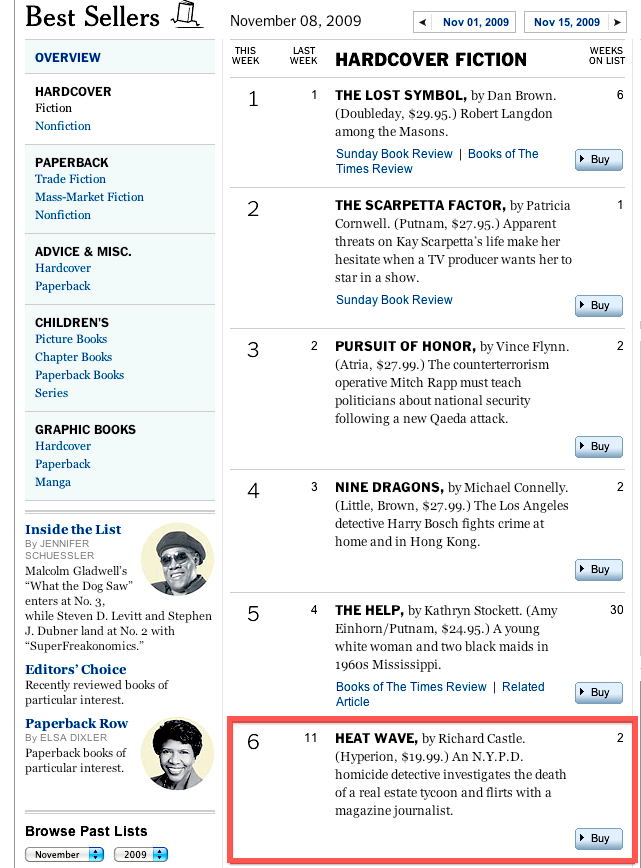Open the month dropdown showing November
The height and width of the screenshot is (868, 641).
pos(66,855)
